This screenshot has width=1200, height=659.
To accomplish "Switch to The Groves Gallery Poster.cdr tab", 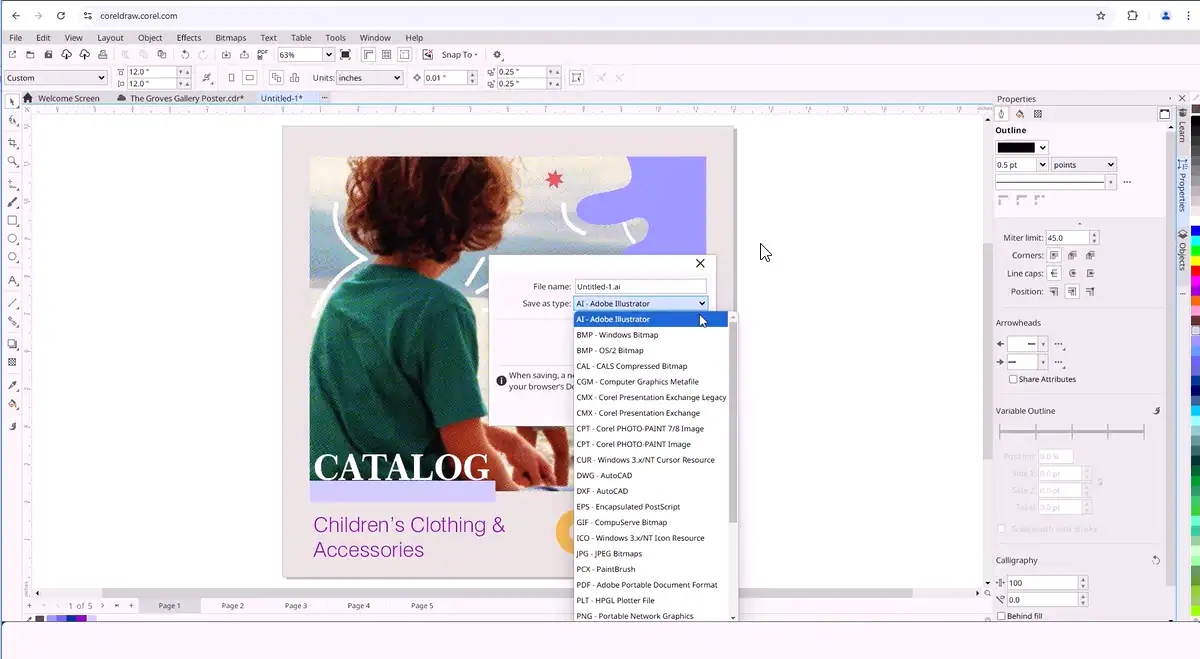I will click(186, 99).
